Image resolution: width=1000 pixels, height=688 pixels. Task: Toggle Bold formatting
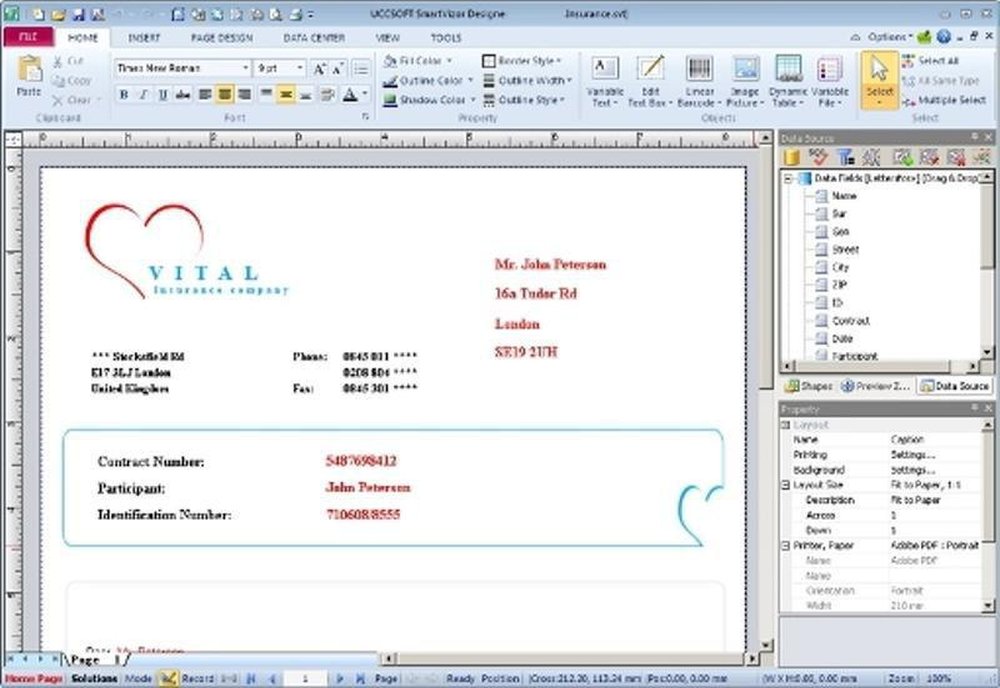124,95
